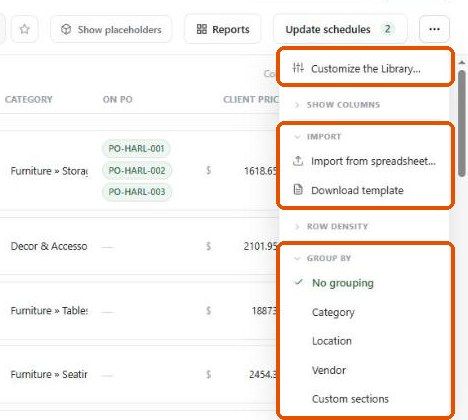This screenshot has width=468, height=420.
Task: Click the Furniture » Tables category cell
Action: [x=49, y=311]
